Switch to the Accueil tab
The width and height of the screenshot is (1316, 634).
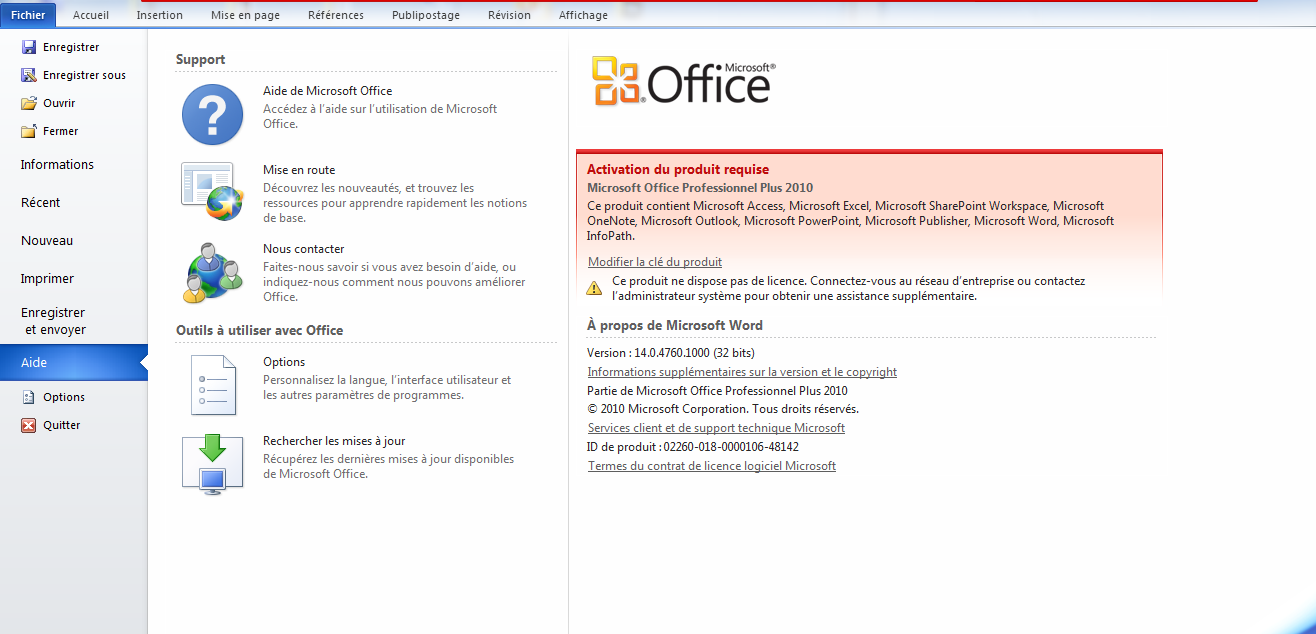coord(91,15)
